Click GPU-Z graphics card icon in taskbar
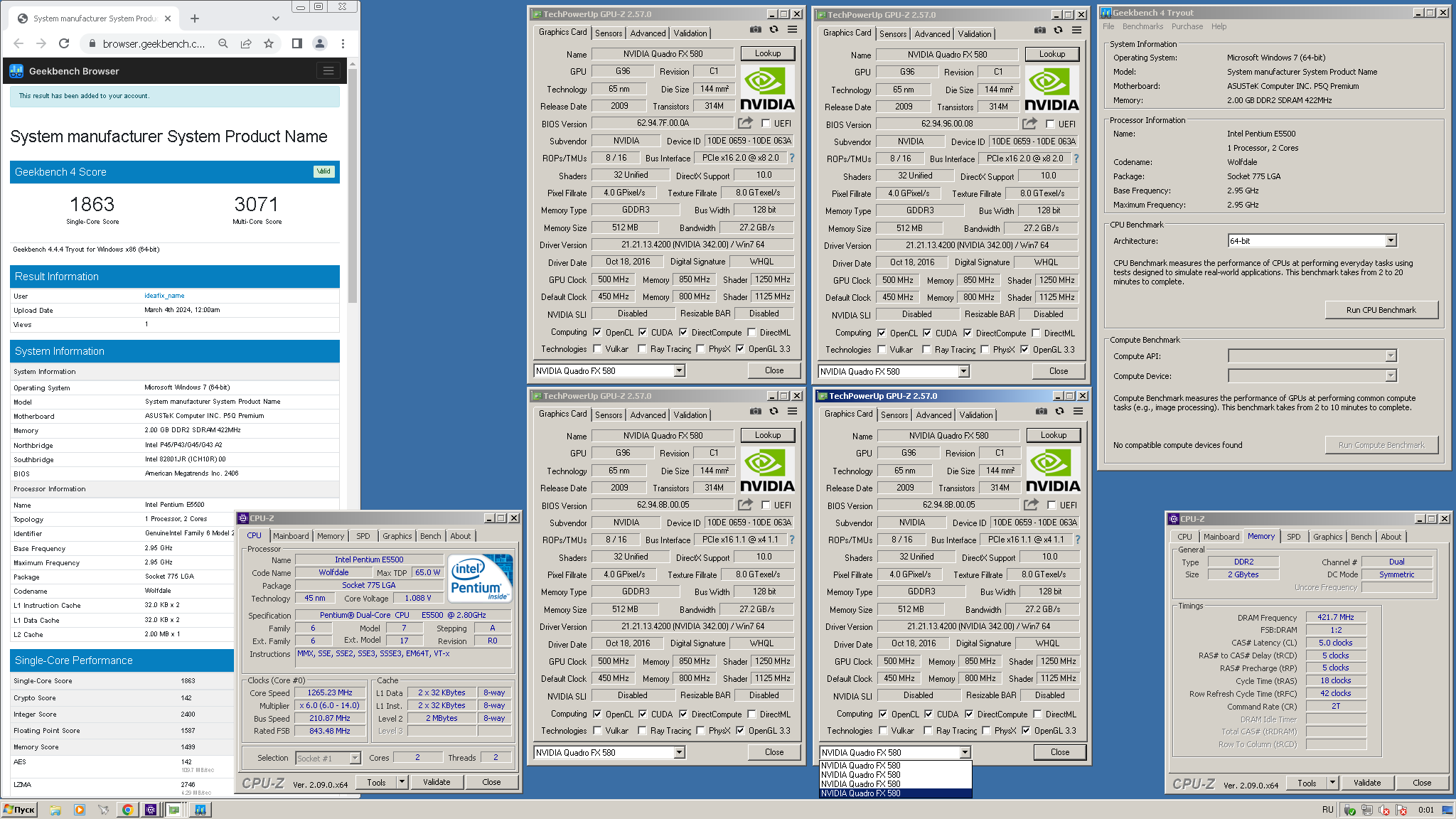The width and height of the screenshot is (1456, 819). pos(174,810)
